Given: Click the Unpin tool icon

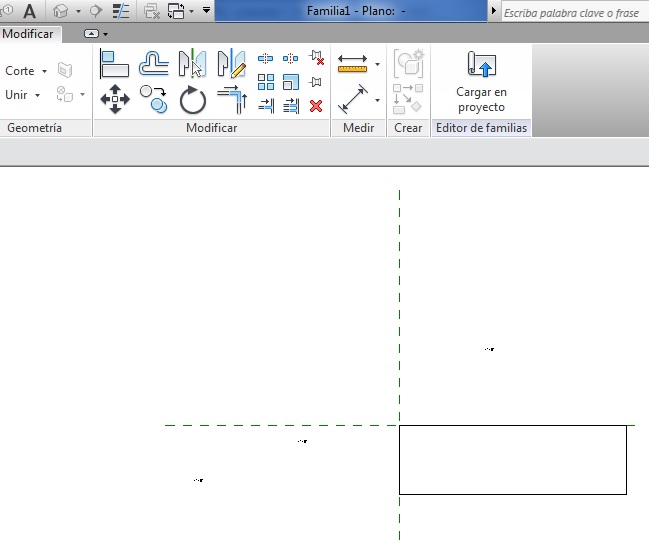Looking at the screenshot, I should 316,59.
